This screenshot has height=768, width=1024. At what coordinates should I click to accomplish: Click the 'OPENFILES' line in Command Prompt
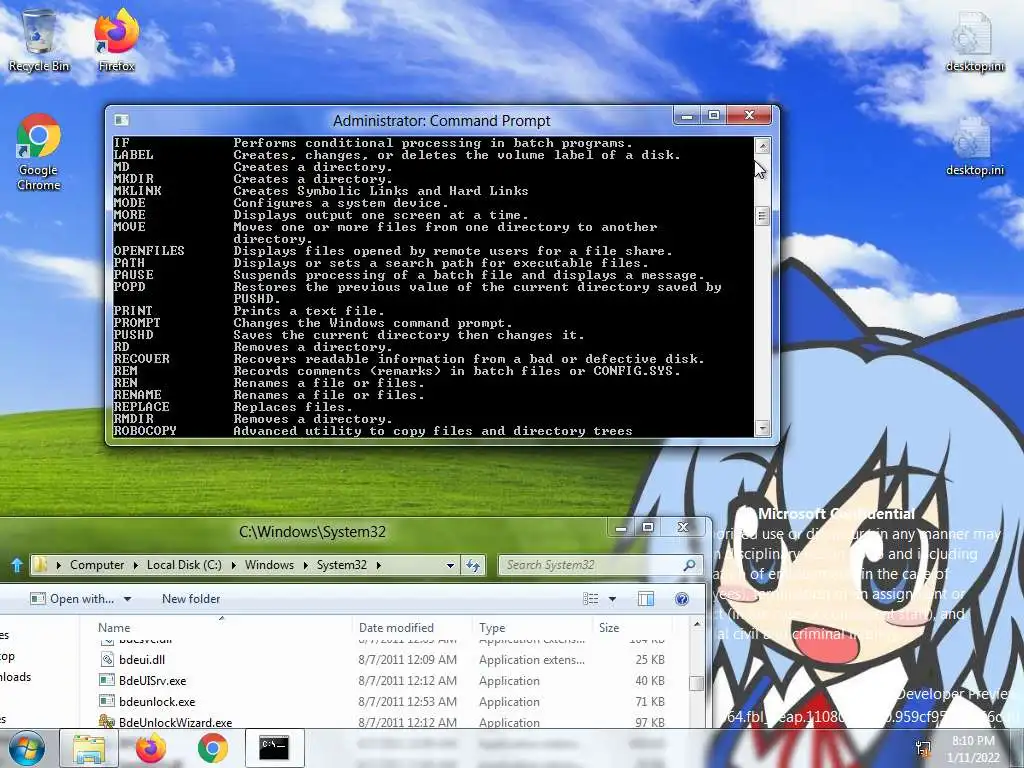click(392, 251)
